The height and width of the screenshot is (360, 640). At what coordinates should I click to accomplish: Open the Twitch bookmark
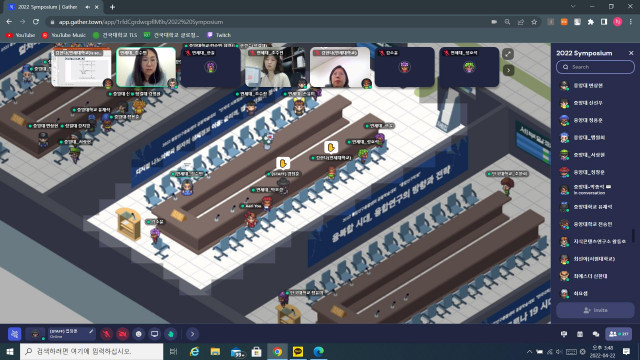click(x=219, y=35)
